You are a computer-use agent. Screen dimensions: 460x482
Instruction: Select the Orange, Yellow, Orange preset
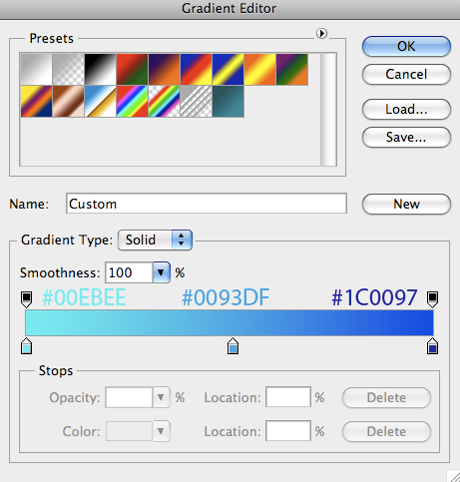click(x=260, y=69)
